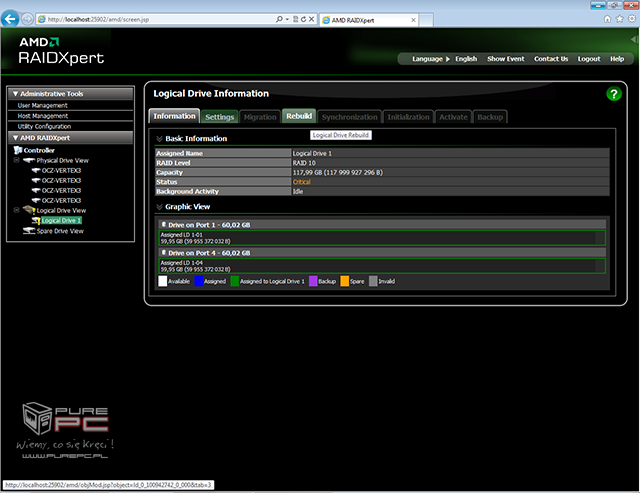Viewport: 640px width, 493px height.
Task: Select Logical Drive 1 in tree
Action: [x=61, y=221]
